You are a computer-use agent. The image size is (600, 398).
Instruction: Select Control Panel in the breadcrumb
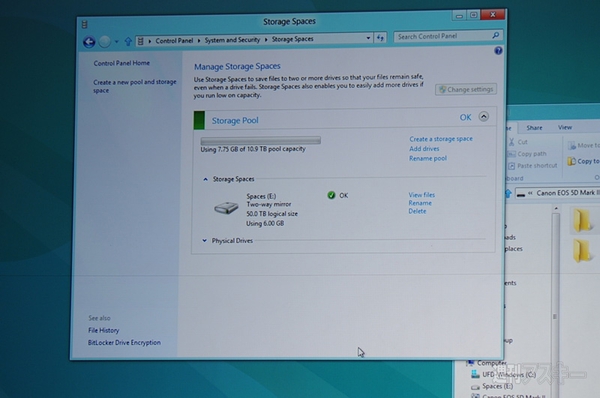tap(174, 41)
